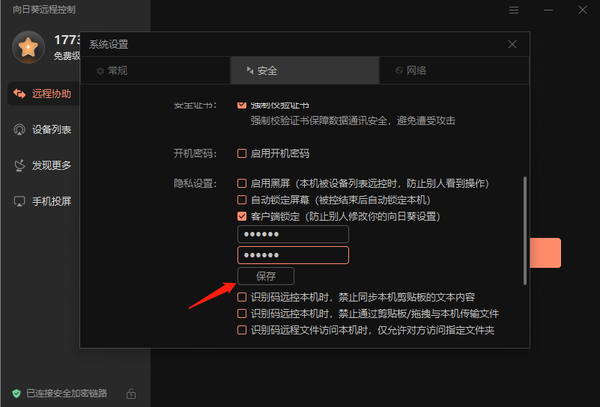The height and width of the screenshot is (407, 600).
Task: Check 禁止同步本机剪贴板的文本内容 option
Action: coord(242,297)
